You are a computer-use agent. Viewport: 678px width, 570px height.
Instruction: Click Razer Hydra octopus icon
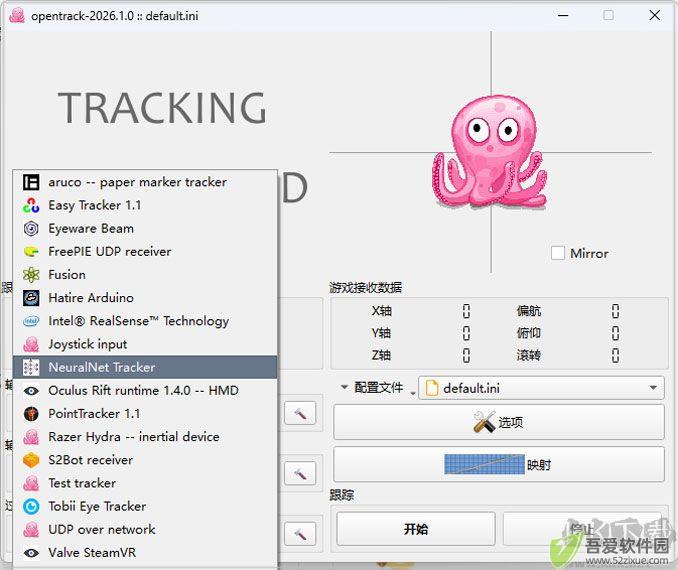(31, 437)
